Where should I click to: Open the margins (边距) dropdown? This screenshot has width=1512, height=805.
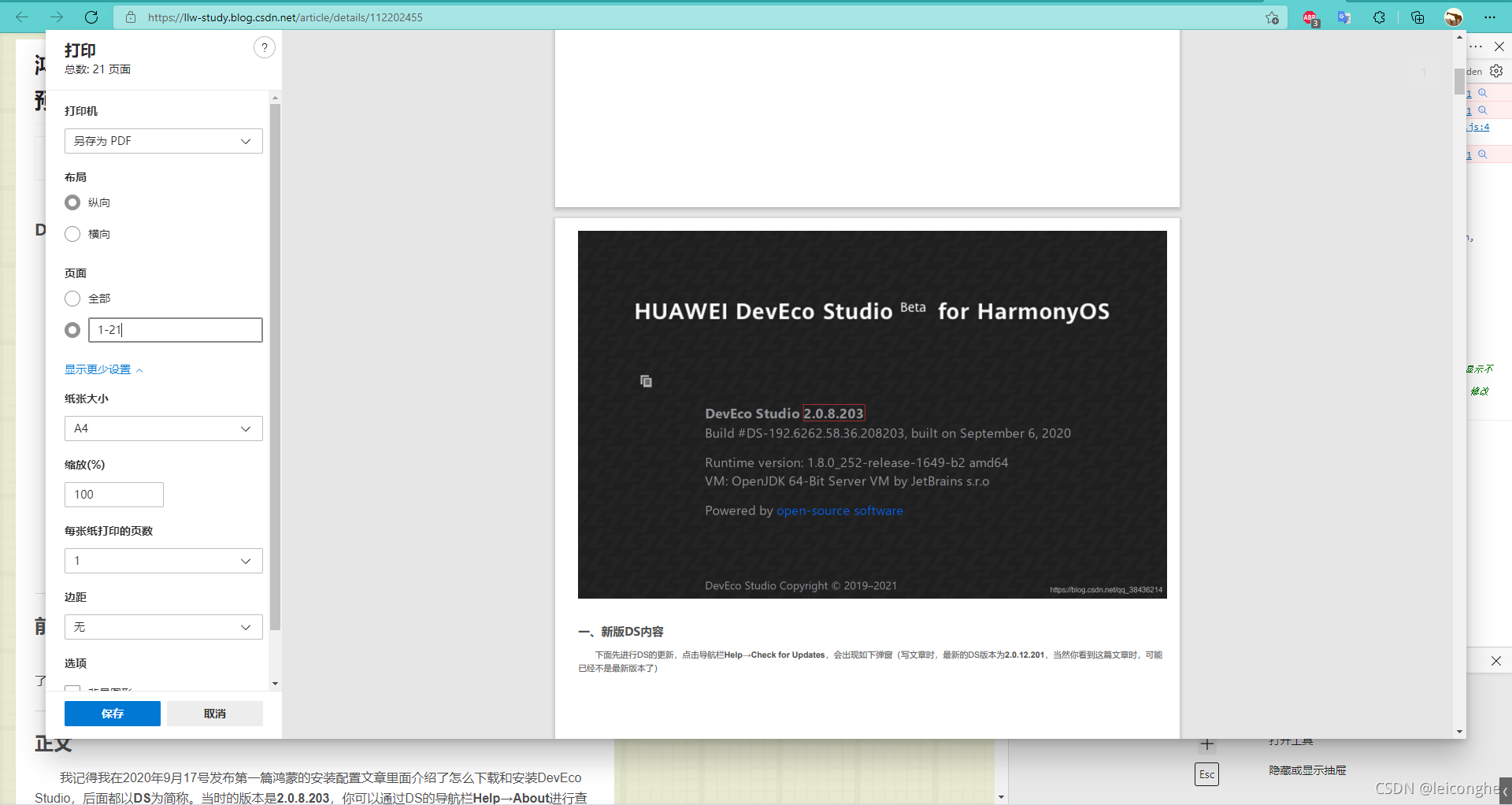[x=164, y=627]
